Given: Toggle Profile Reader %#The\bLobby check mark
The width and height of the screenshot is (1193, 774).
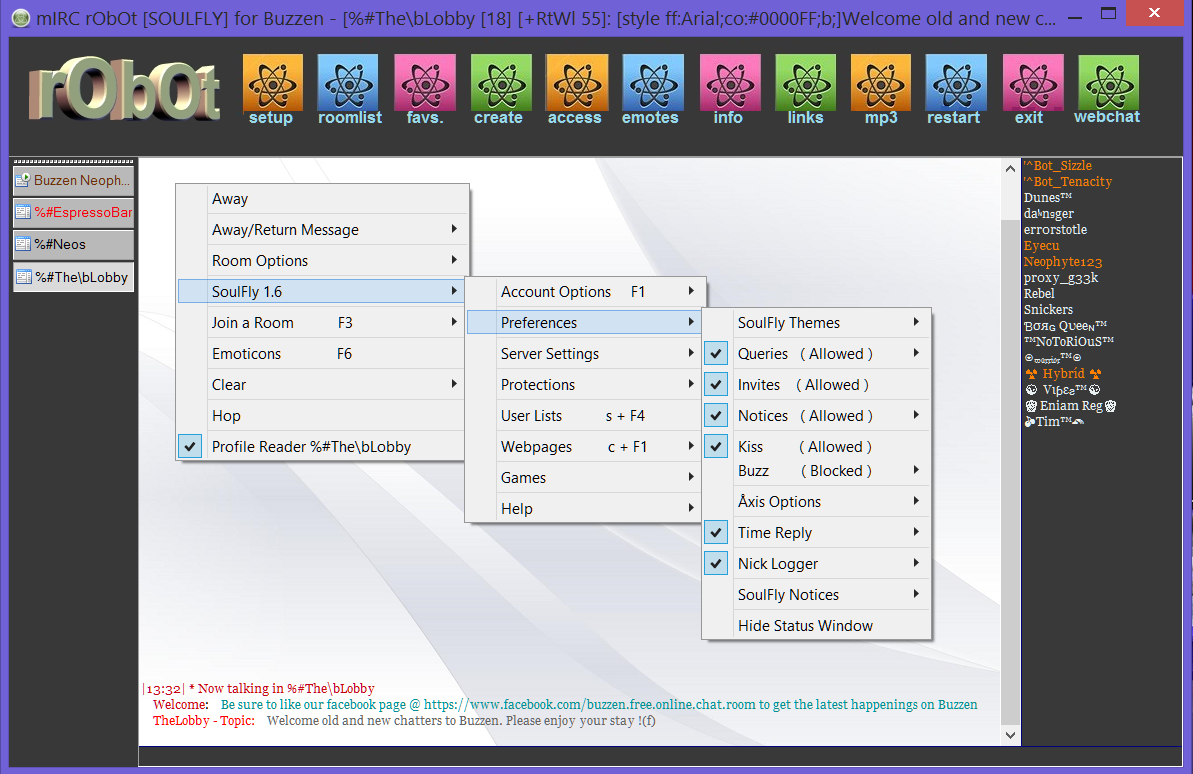Looking at the screenshot, I should click(190, 447).
